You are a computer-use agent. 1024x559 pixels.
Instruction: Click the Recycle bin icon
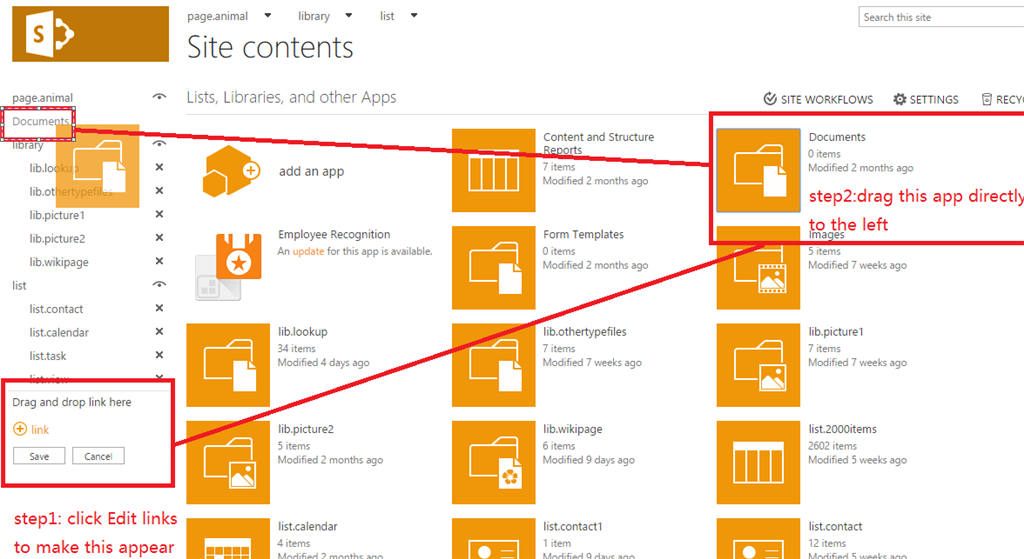[x=987, y=99]
